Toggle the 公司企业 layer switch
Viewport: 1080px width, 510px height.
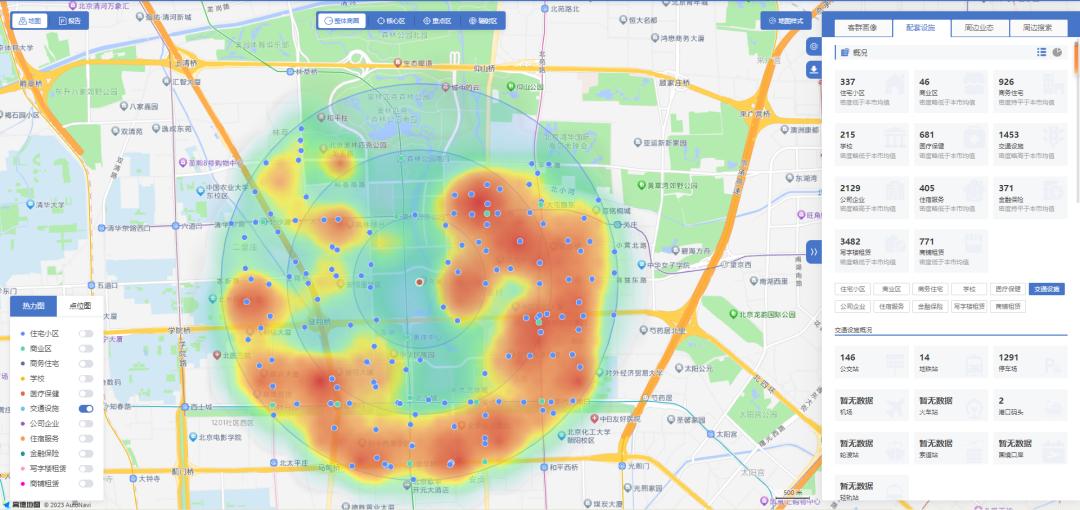pos(85,424)
